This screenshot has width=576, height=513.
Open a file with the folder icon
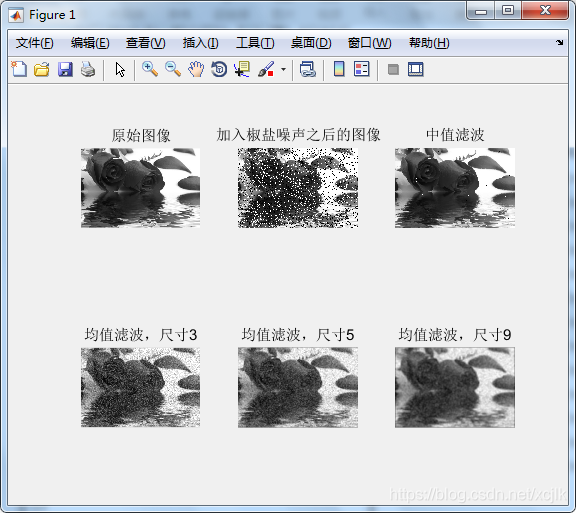click(42, 69)
